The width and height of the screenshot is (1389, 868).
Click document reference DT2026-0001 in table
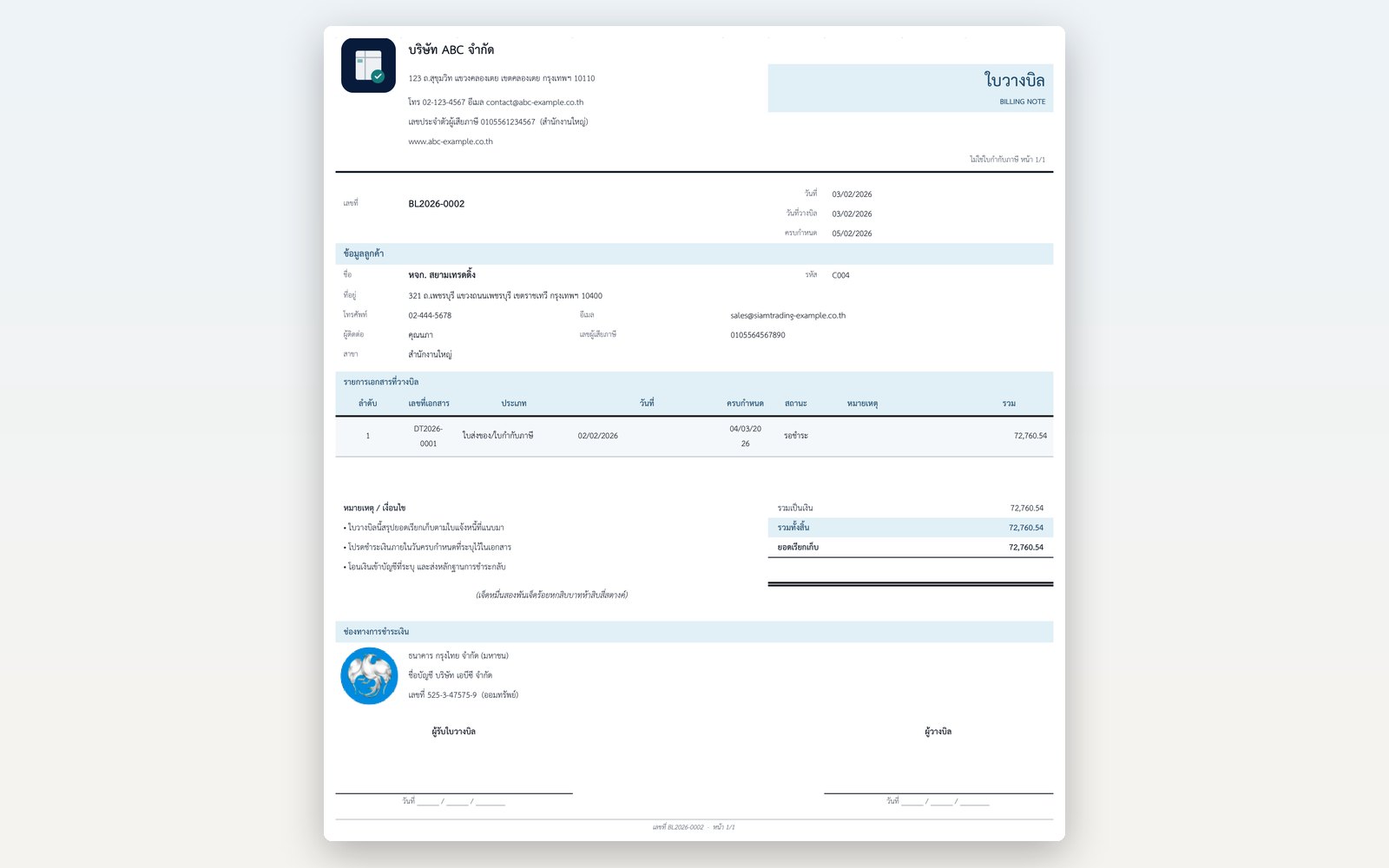coord(428,436)
